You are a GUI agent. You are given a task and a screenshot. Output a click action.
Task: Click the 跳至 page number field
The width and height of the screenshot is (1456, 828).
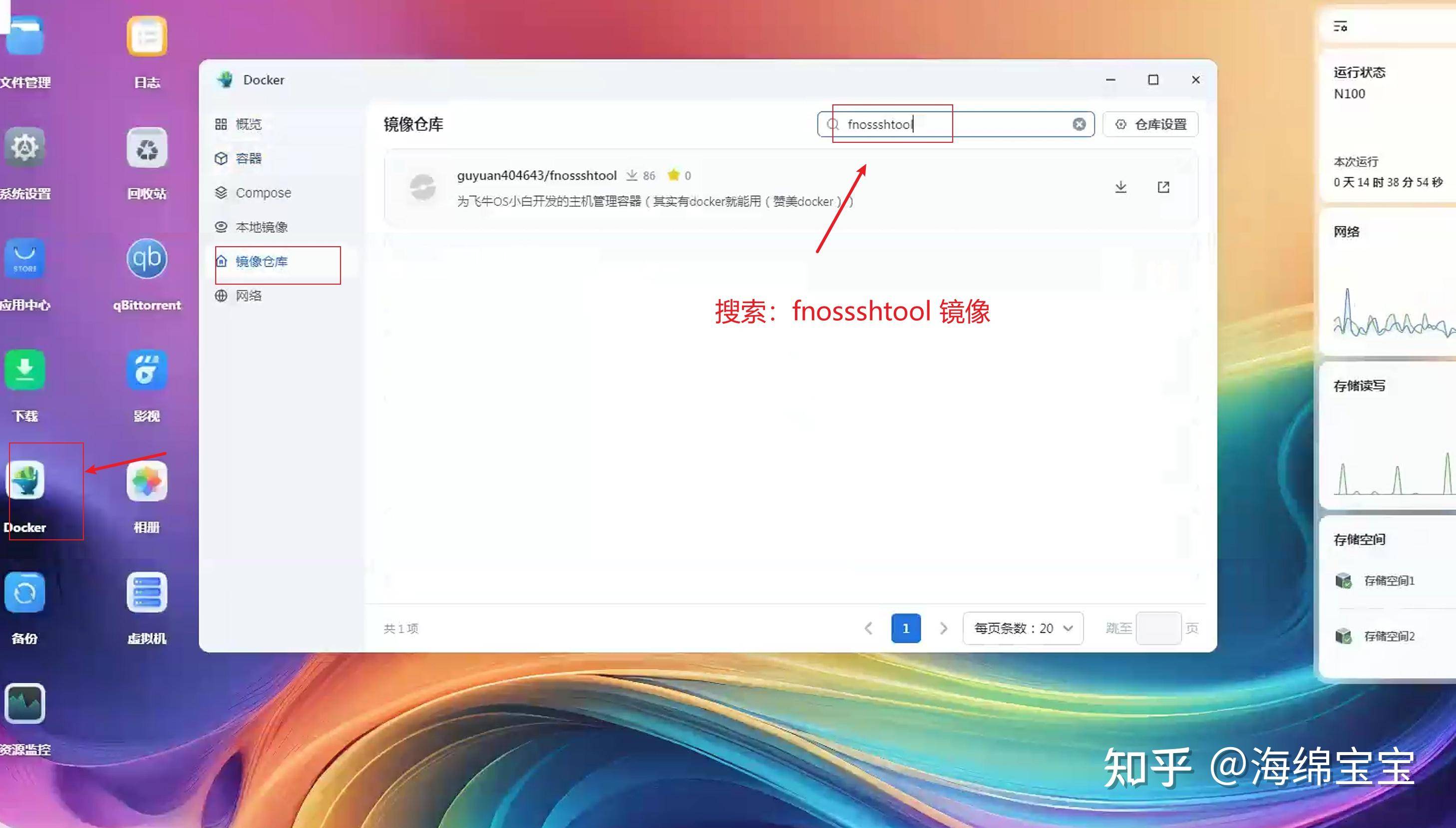click(x=1158, y=628)
